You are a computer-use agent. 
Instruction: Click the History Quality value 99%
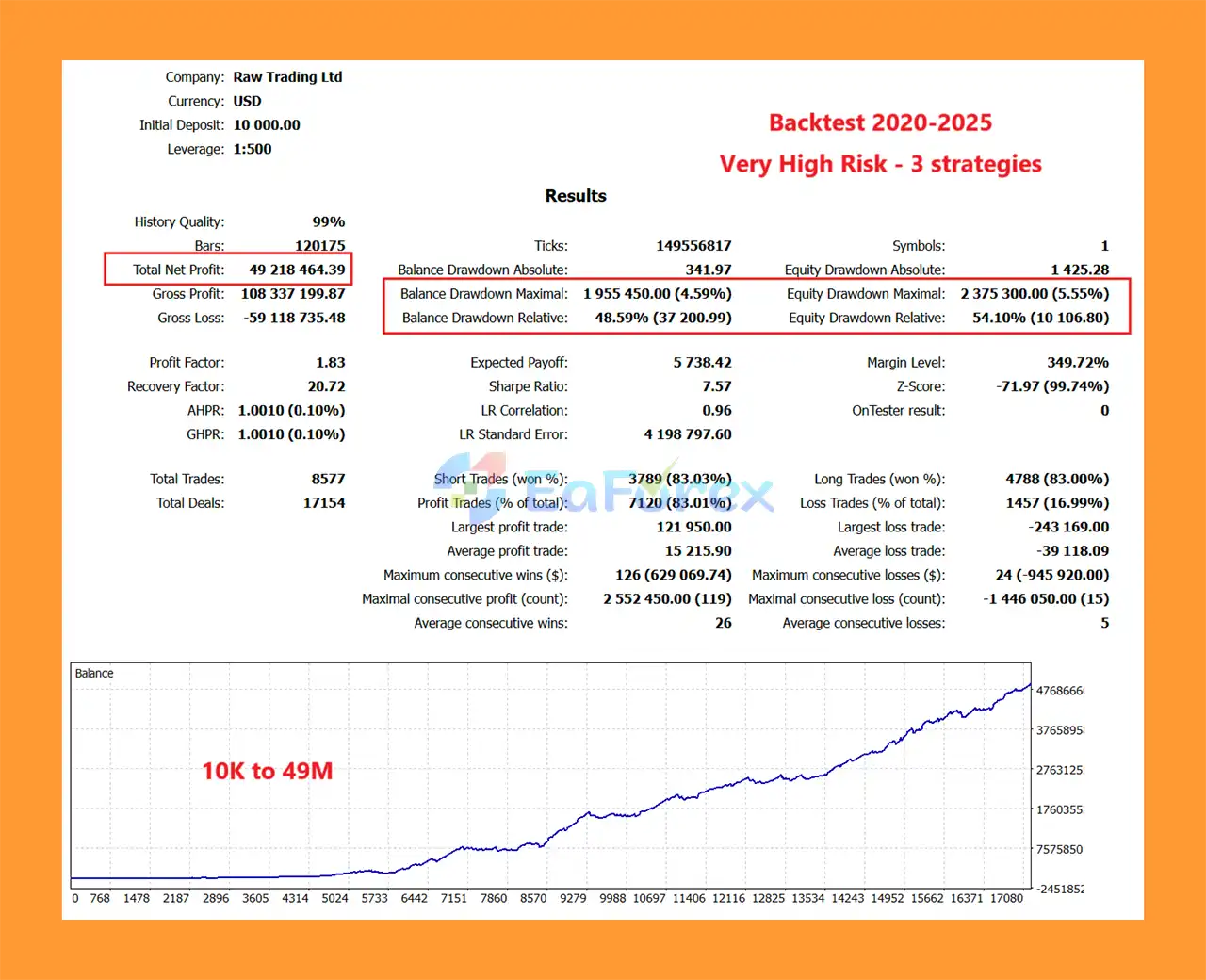click(328, 221)
